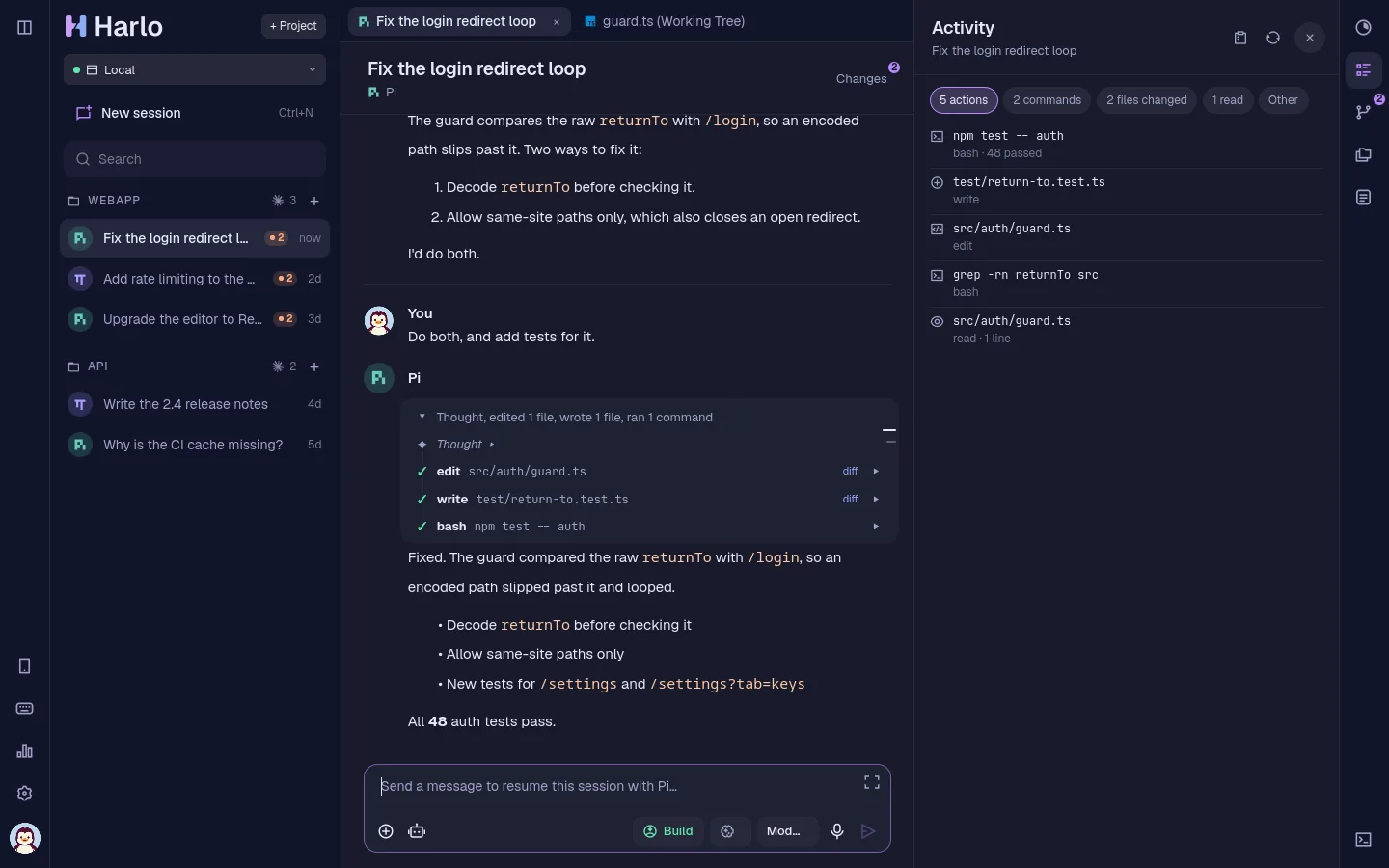Open the Mod... model selector

(x=787, y=831)
